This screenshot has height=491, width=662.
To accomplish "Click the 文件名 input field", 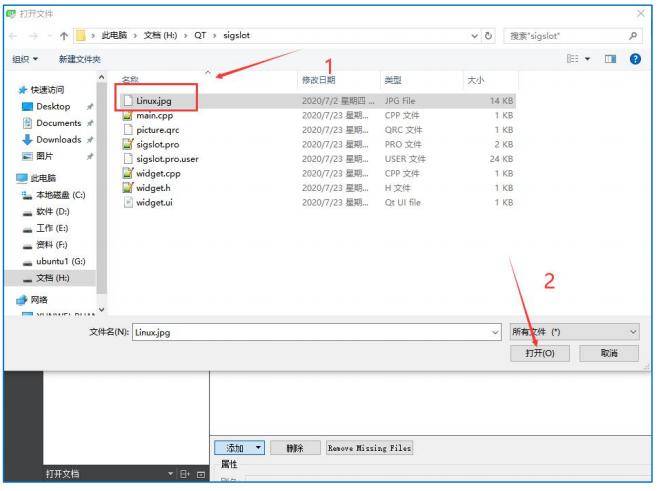I will pos(317,333).
